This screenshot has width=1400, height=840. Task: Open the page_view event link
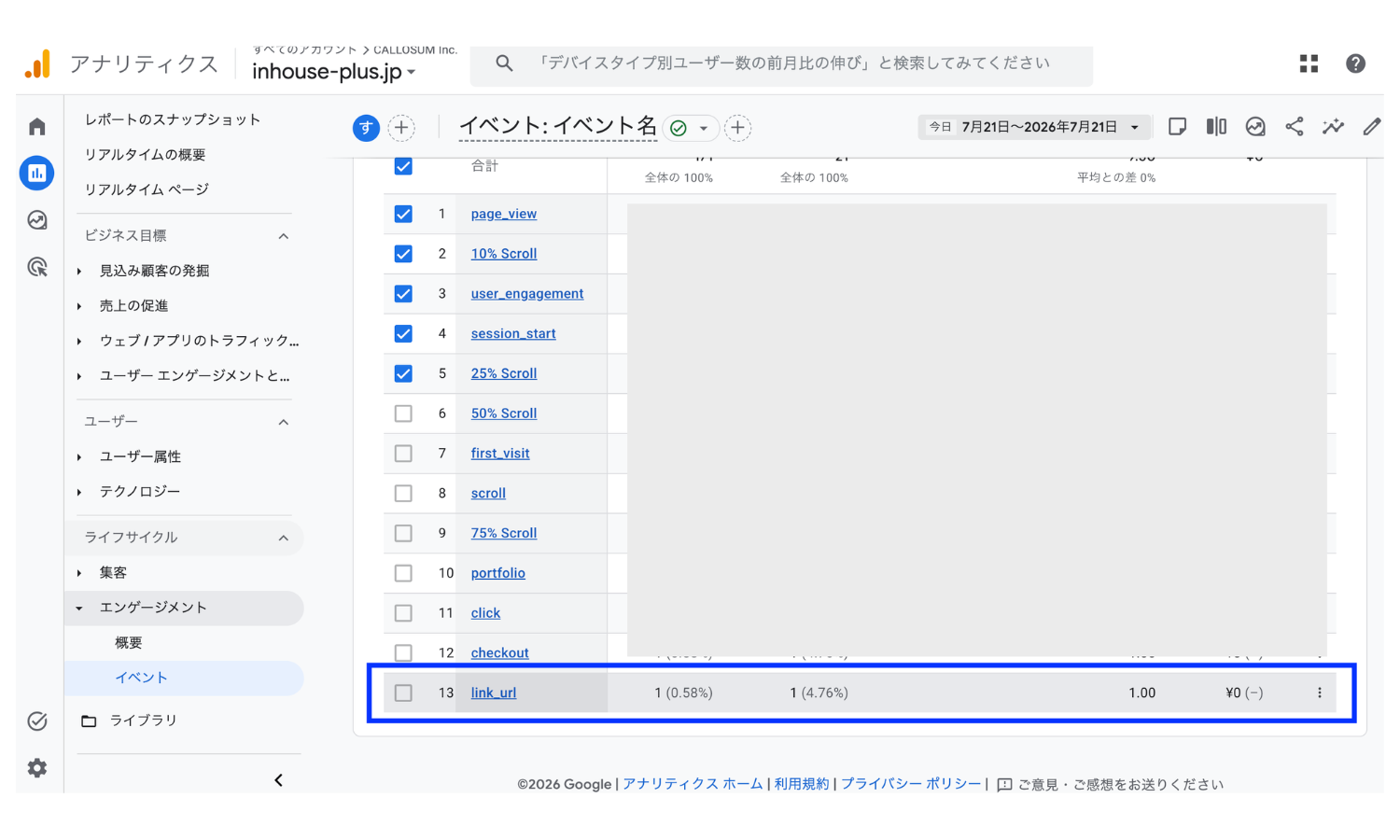pos(504,214)
